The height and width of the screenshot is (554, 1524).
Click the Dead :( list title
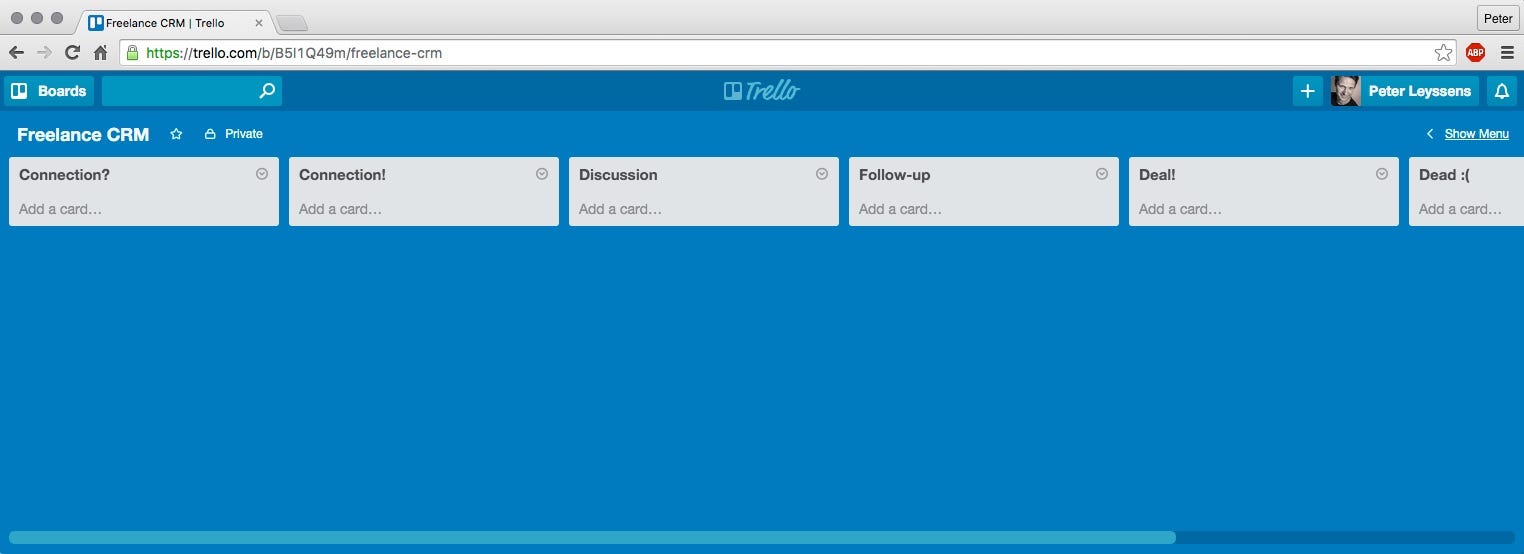tap(1444, 174)
